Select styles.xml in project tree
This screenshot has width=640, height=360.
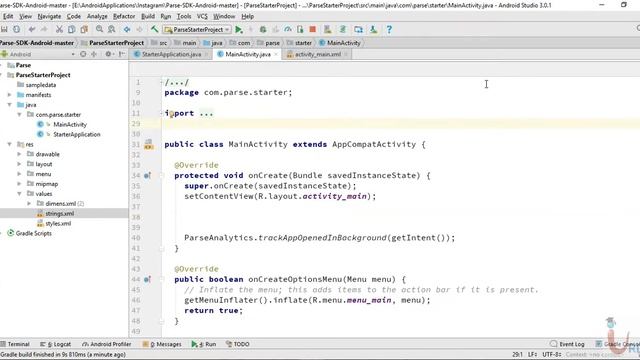tap(58, 223)
